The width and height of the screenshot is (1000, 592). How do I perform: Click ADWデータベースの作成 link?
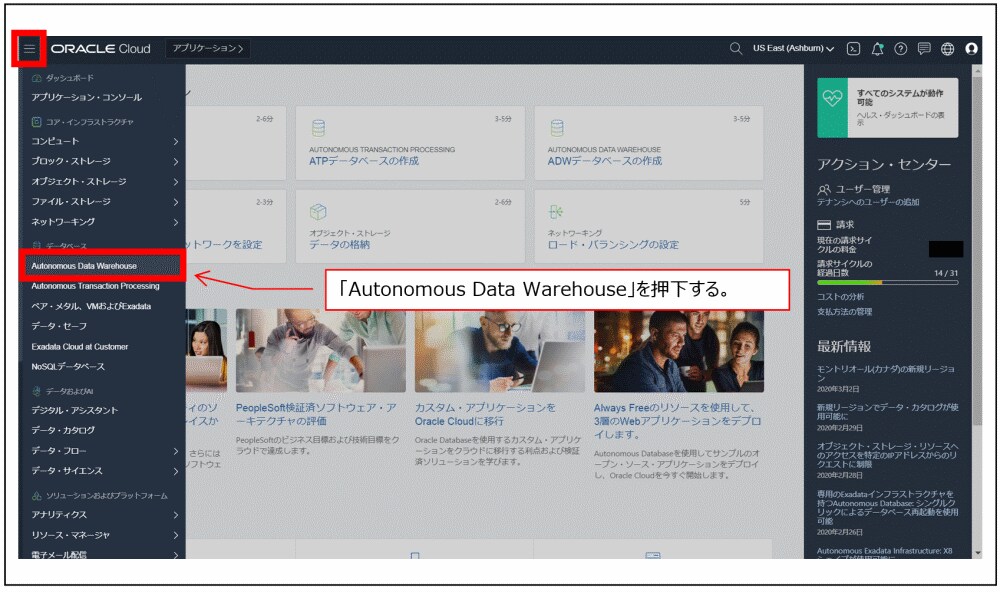point(604,161)
